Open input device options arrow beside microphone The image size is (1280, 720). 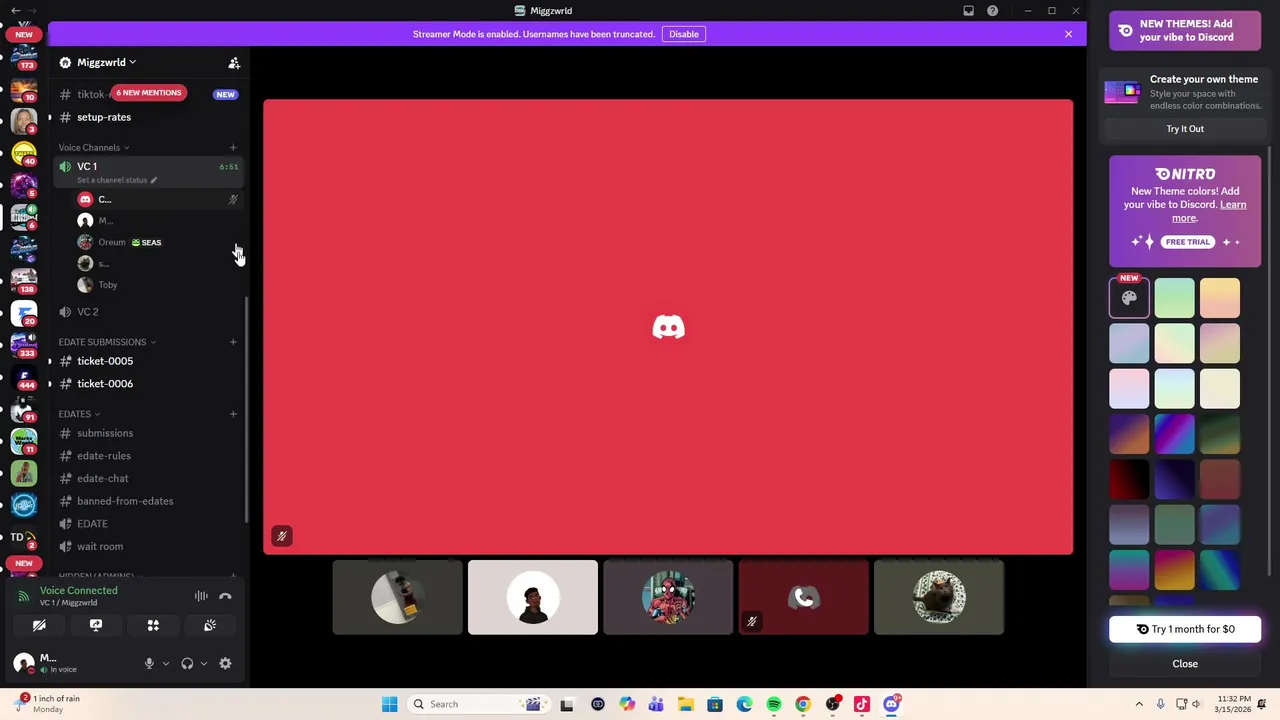(x=166, y=663)
